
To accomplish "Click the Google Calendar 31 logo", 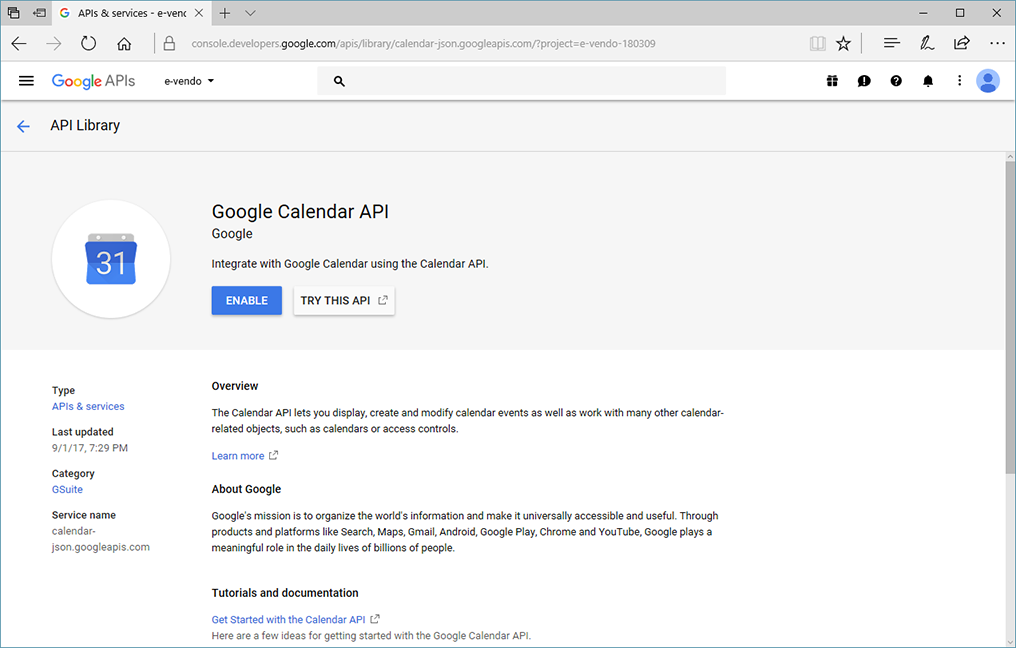I will click(111, 259).
